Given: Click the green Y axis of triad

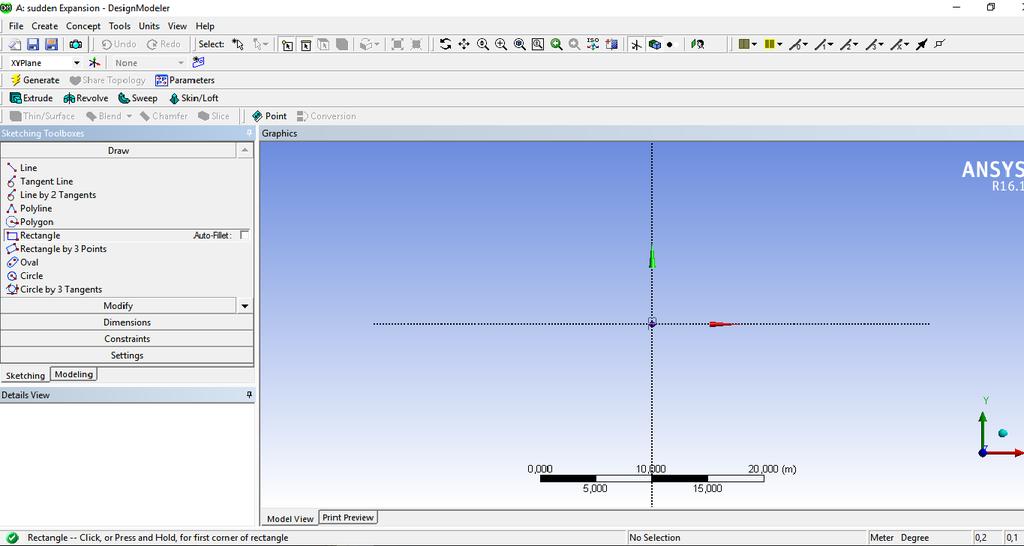Looking at the screenshot, I should coord(983,428).
